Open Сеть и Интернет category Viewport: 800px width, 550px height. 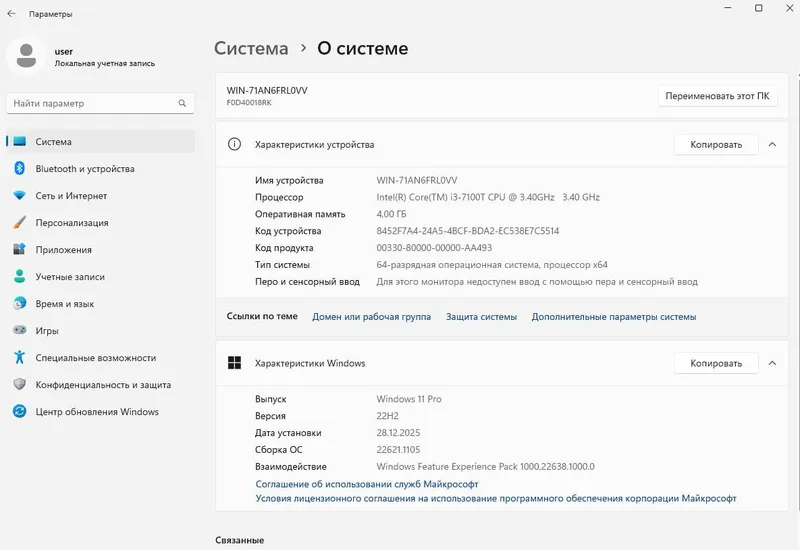[101, 195]
